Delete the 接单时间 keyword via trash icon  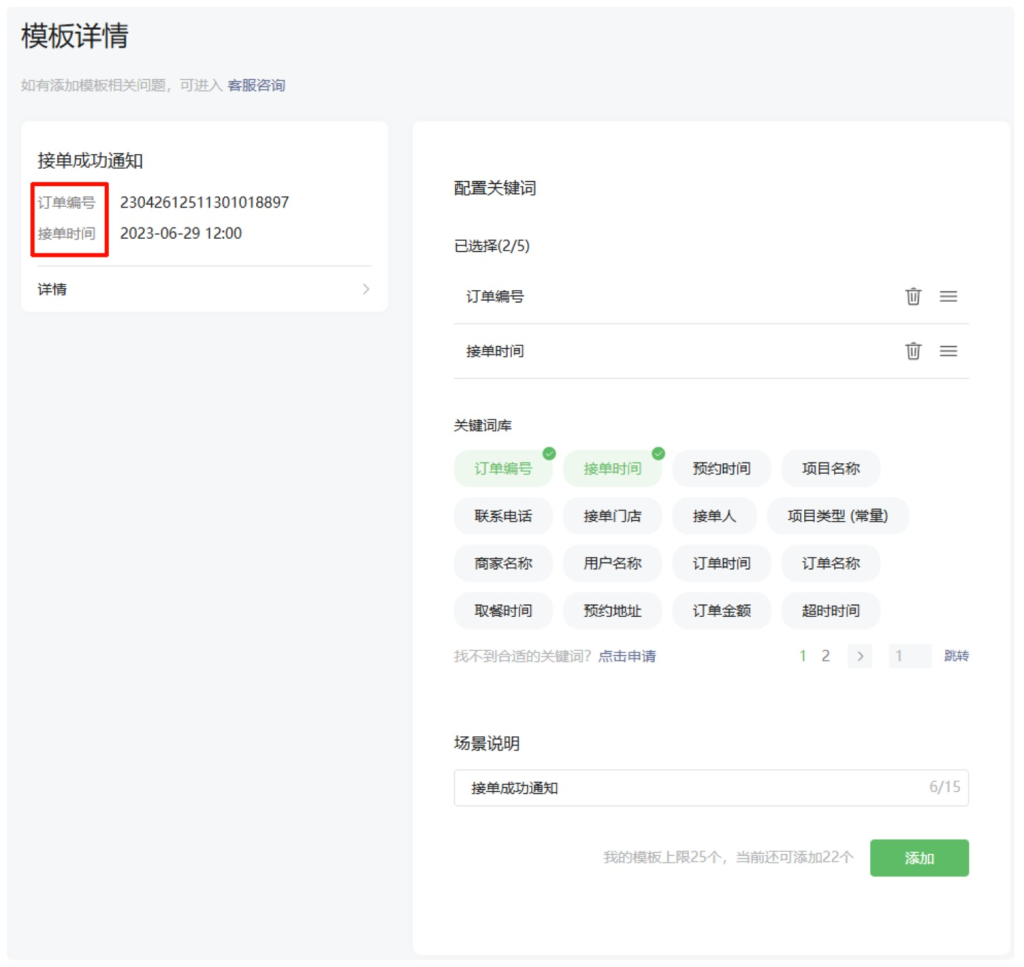pyautogui.click(x=913, y=351)
